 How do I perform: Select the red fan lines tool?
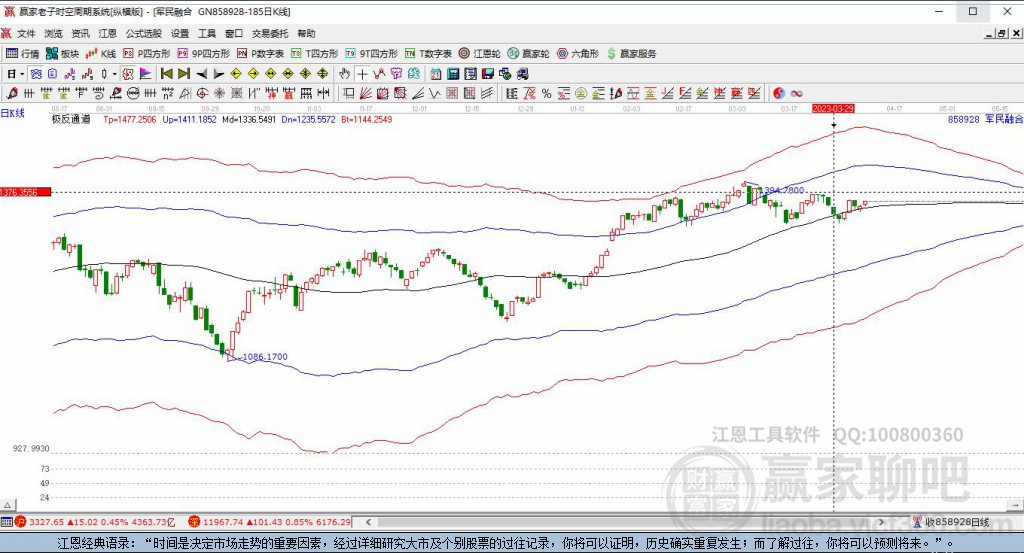(366, 93)
